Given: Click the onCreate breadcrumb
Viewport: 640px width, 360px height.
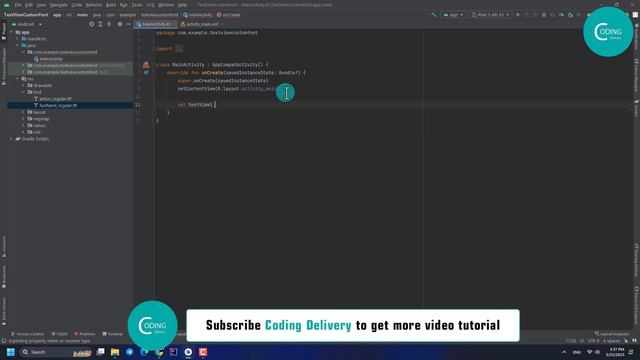Looking at the screenshot, I should 229,15.
